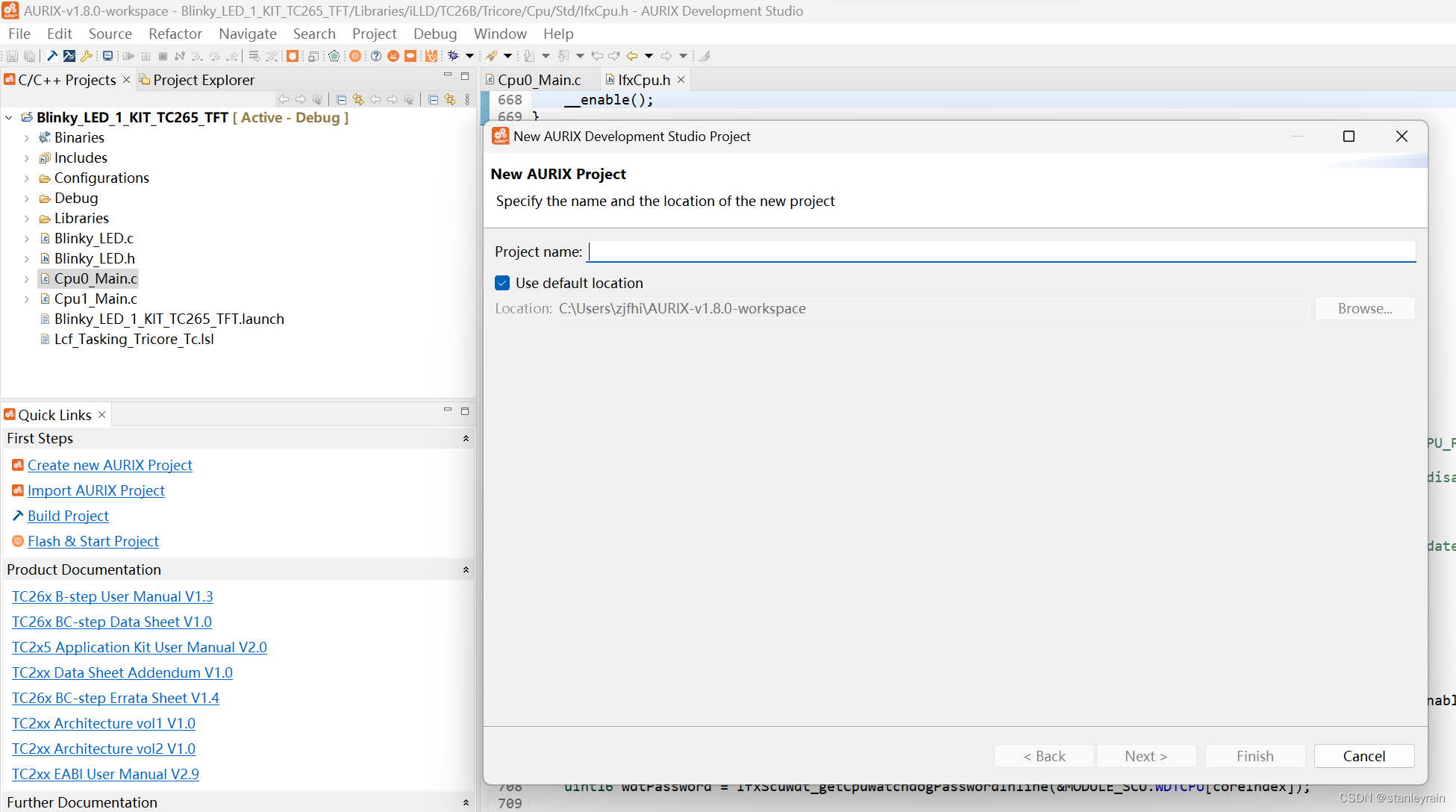The image size is (1456, 812).
Task: Click the Cancel button in dialog
Action: [1363, 756]
